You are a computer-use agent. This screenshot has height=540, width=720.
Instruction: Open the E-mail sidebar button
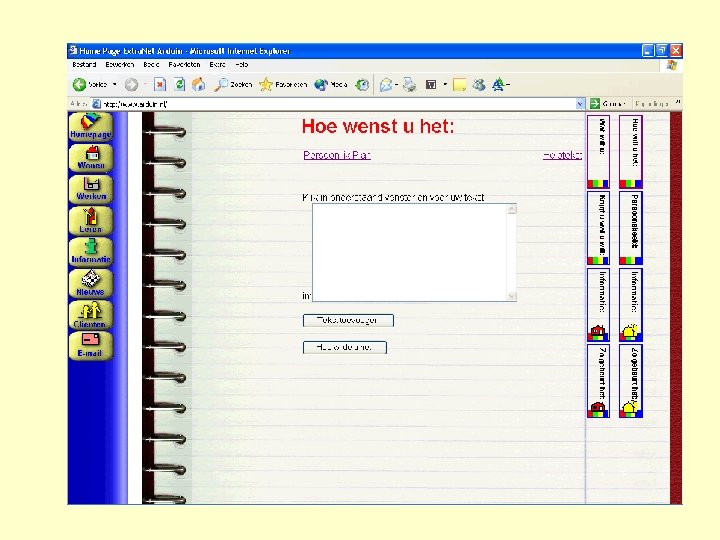(90, 345)
